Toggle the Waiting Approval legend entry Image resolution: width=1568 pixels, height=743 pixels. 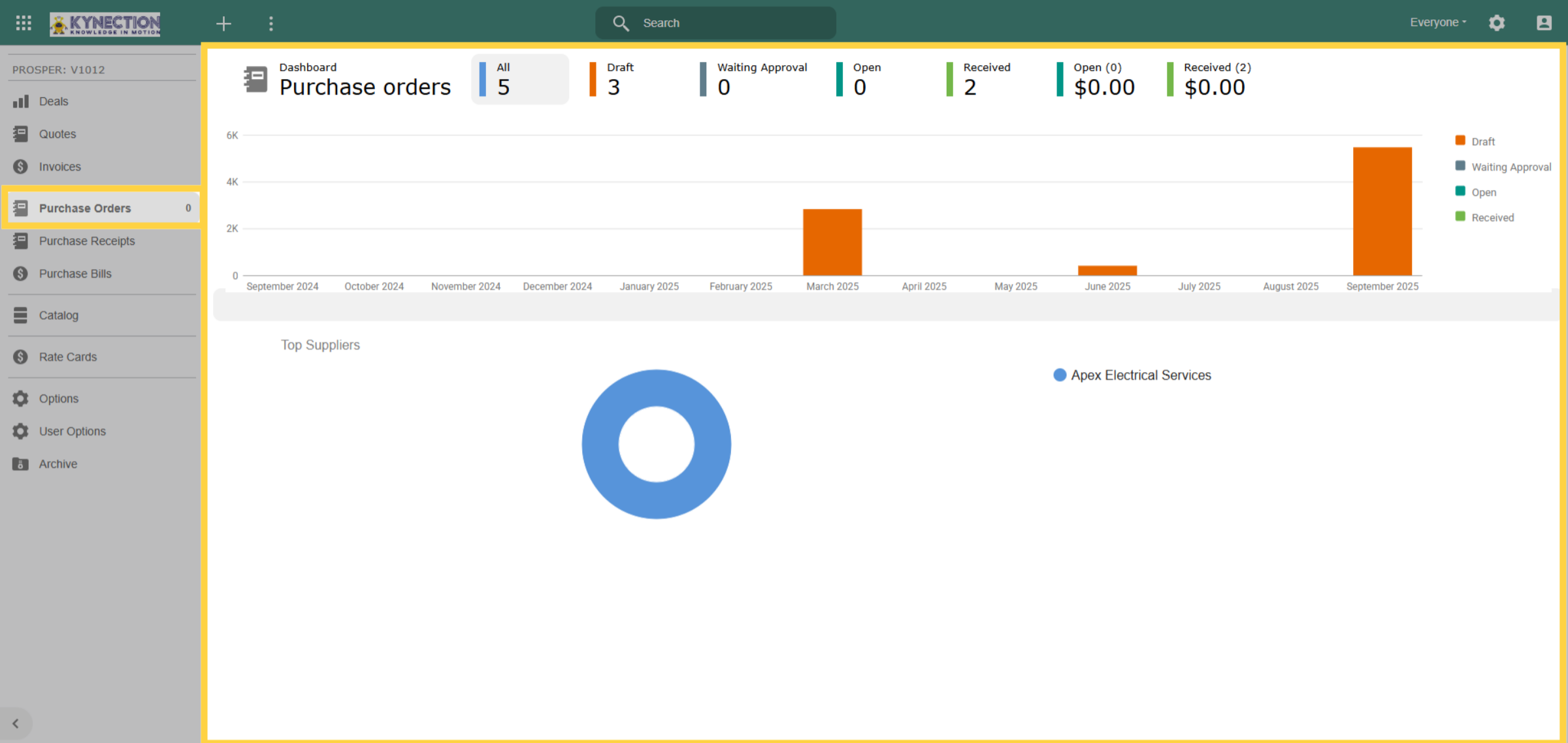[1503, 166]
